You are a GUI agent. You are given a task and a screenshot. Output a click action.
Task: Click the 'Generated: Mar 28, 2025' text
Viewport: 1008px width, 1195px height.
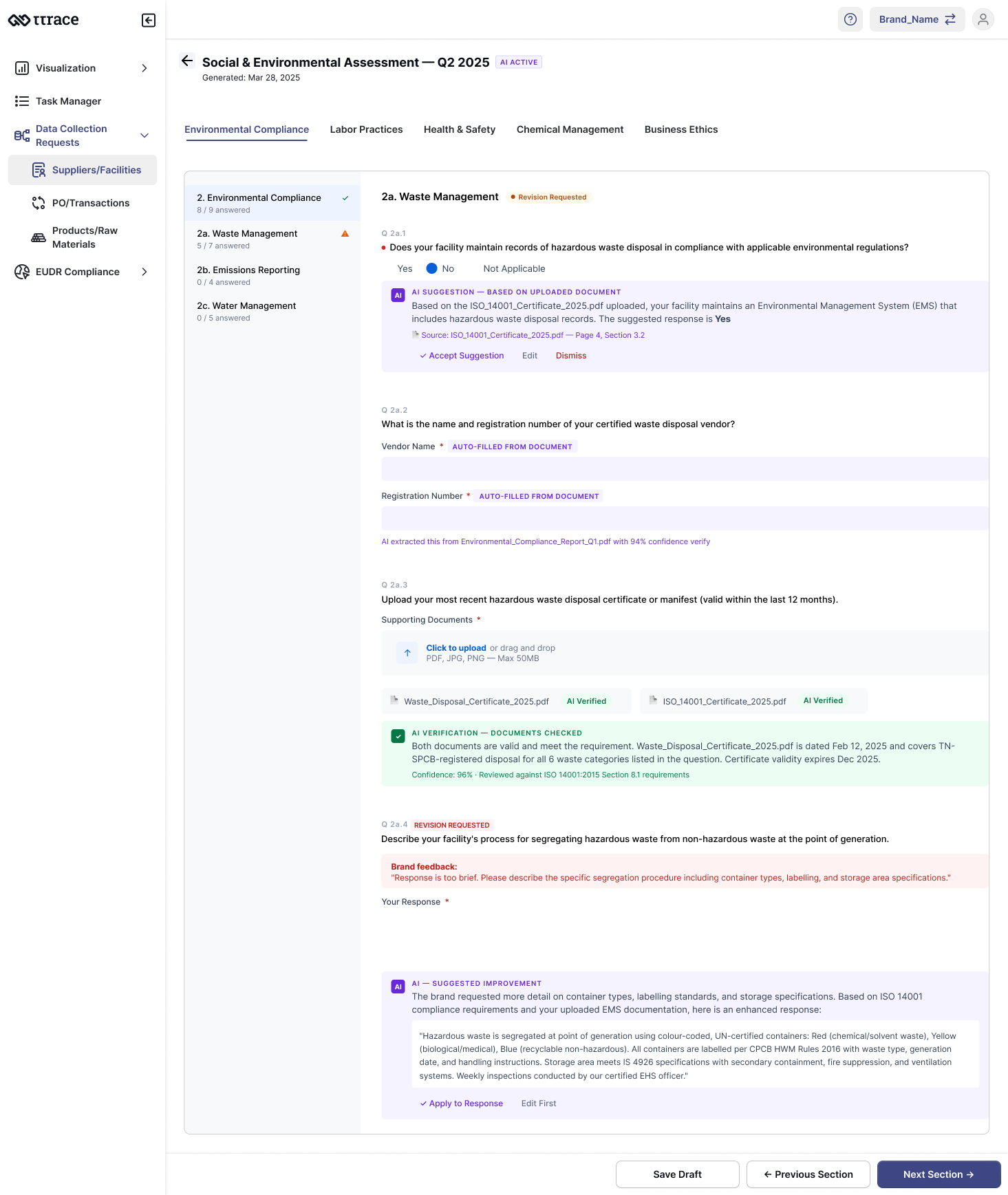click(x=251, y=78)
